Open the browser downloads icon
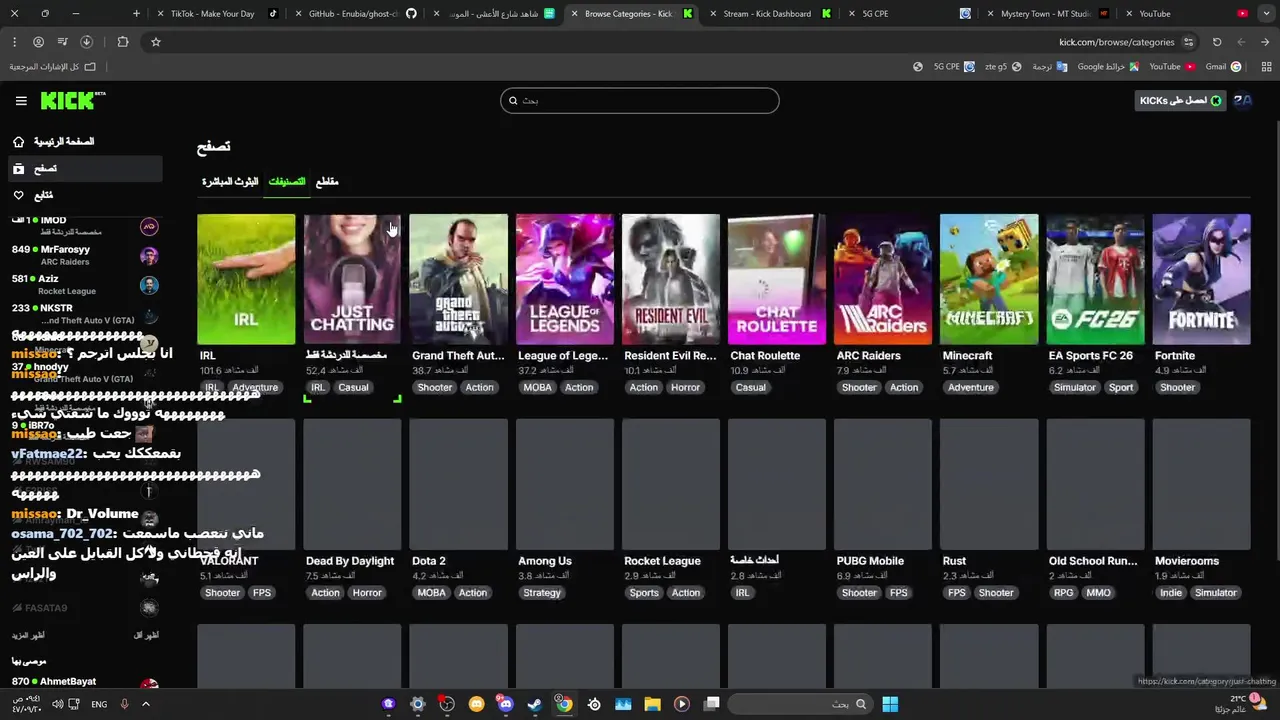This screenshot has width=1280, height=720. coord(86,42)
